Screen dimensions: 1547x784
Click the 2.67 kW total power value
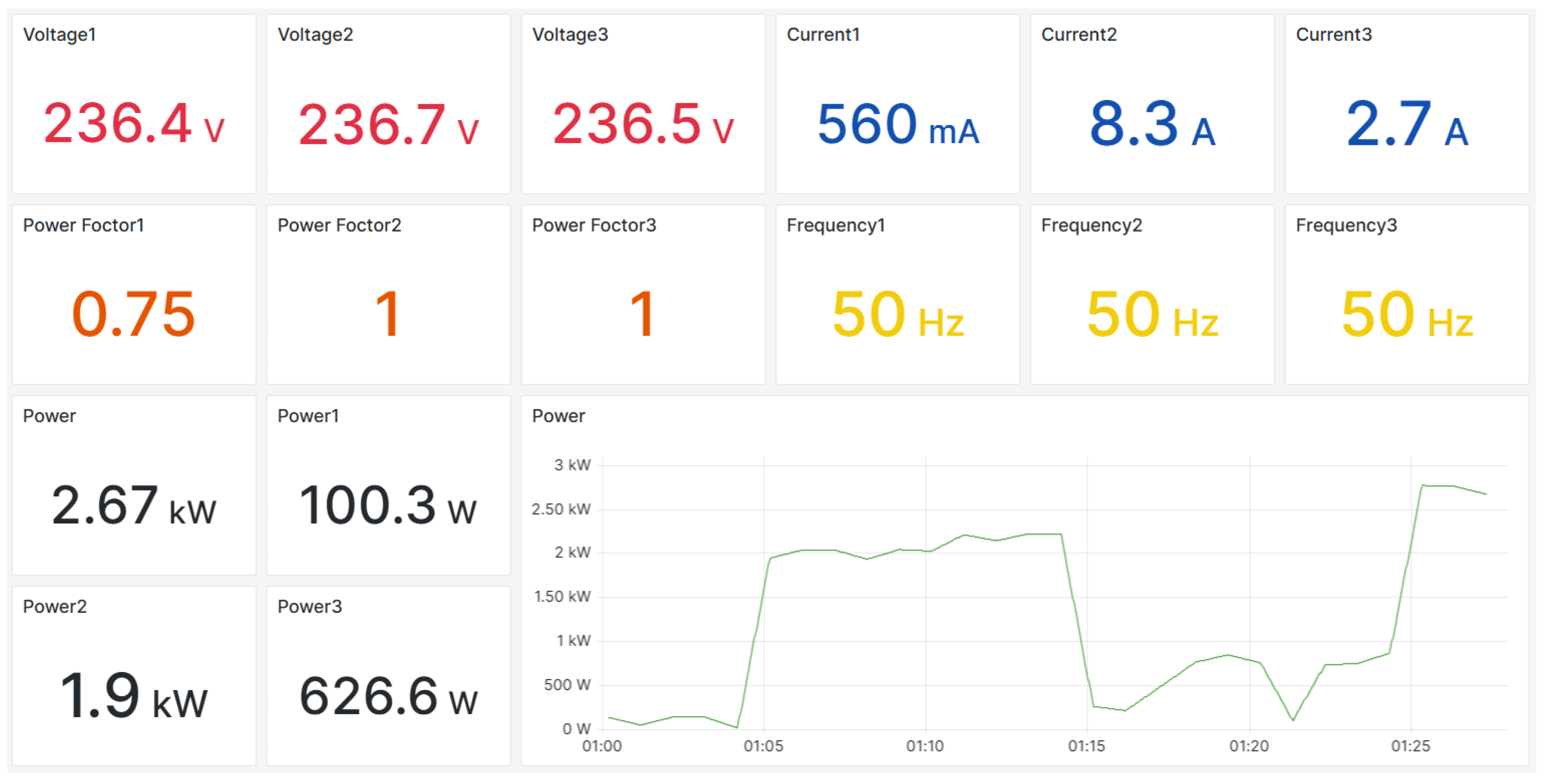click(134, 505)
